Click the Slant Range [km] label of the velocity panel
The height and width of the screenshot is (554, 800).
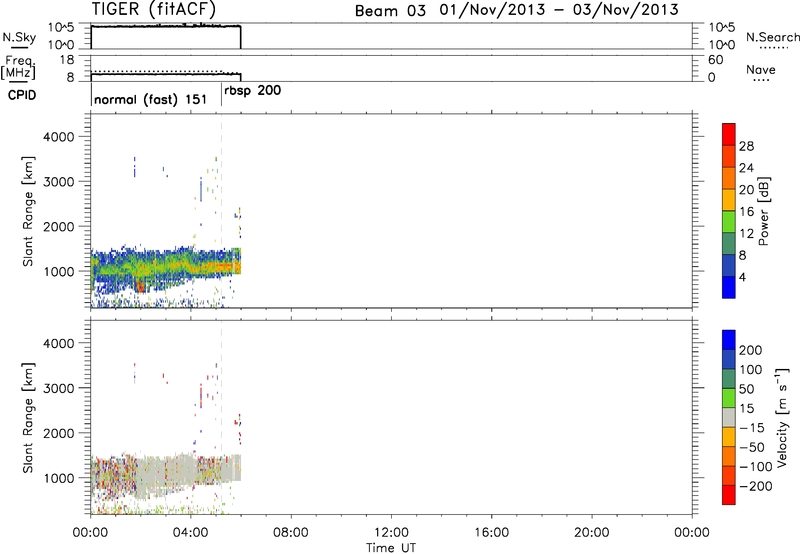28,418
